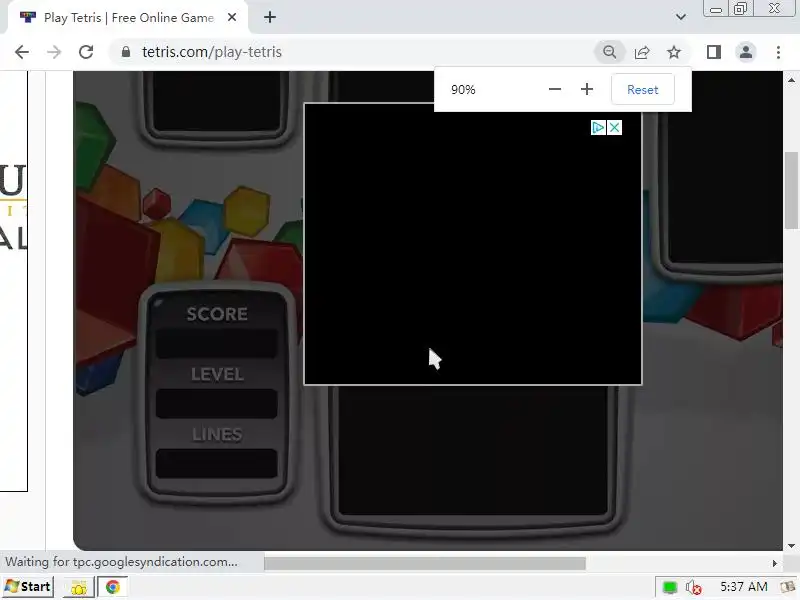Reset page zoom to default

(x=642, y=89)
